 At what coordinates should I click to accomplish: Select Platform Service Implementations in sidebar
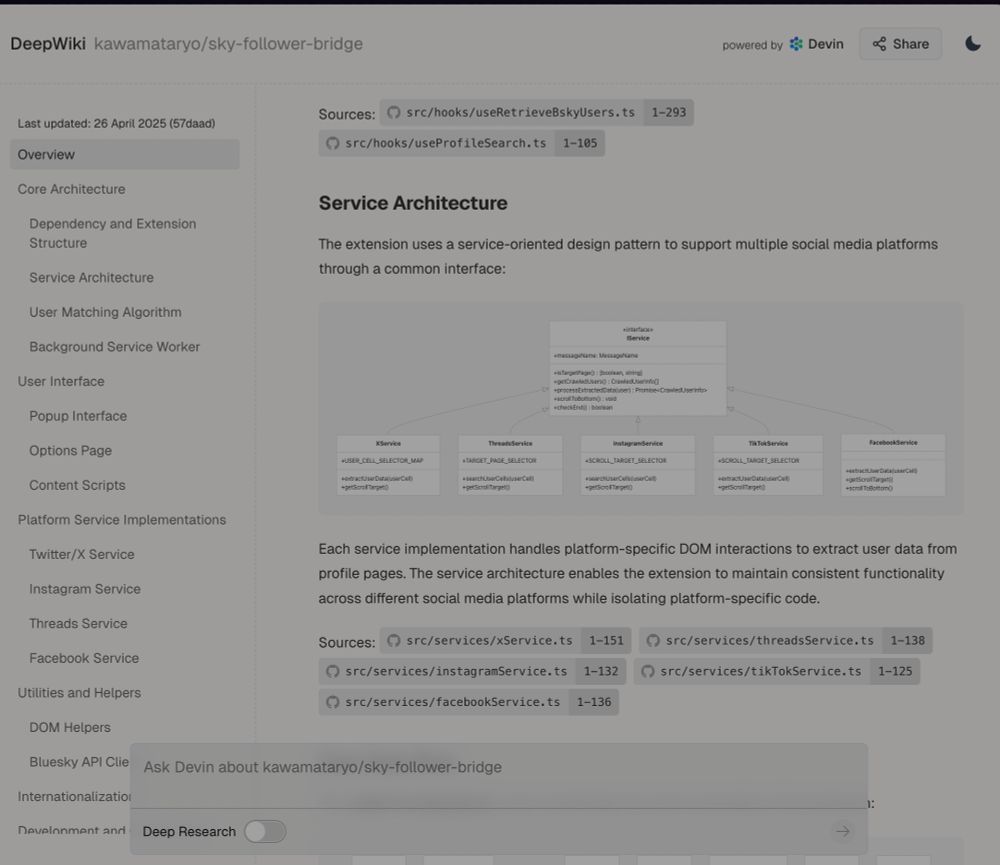[x=122, y=520]
